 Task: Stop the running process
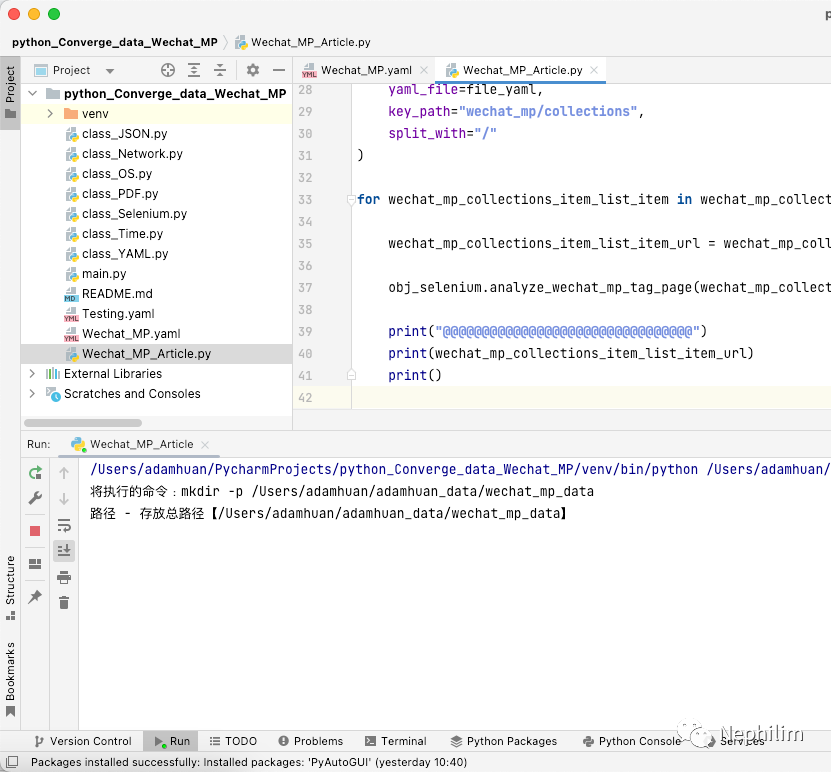(35, 531)
